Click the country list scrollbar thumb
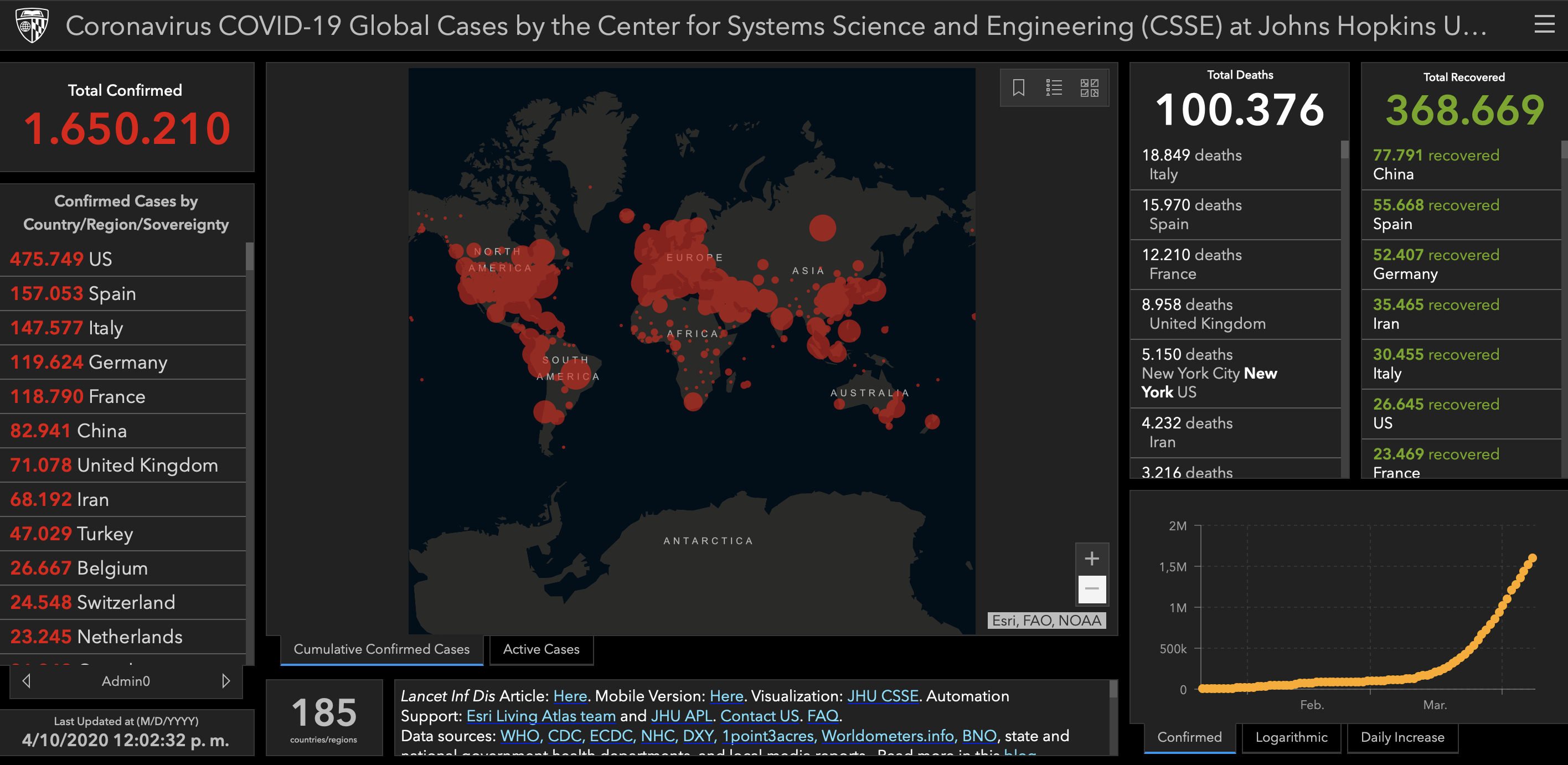The height and width of the screenshot is (765, 1568). [249, 257]
